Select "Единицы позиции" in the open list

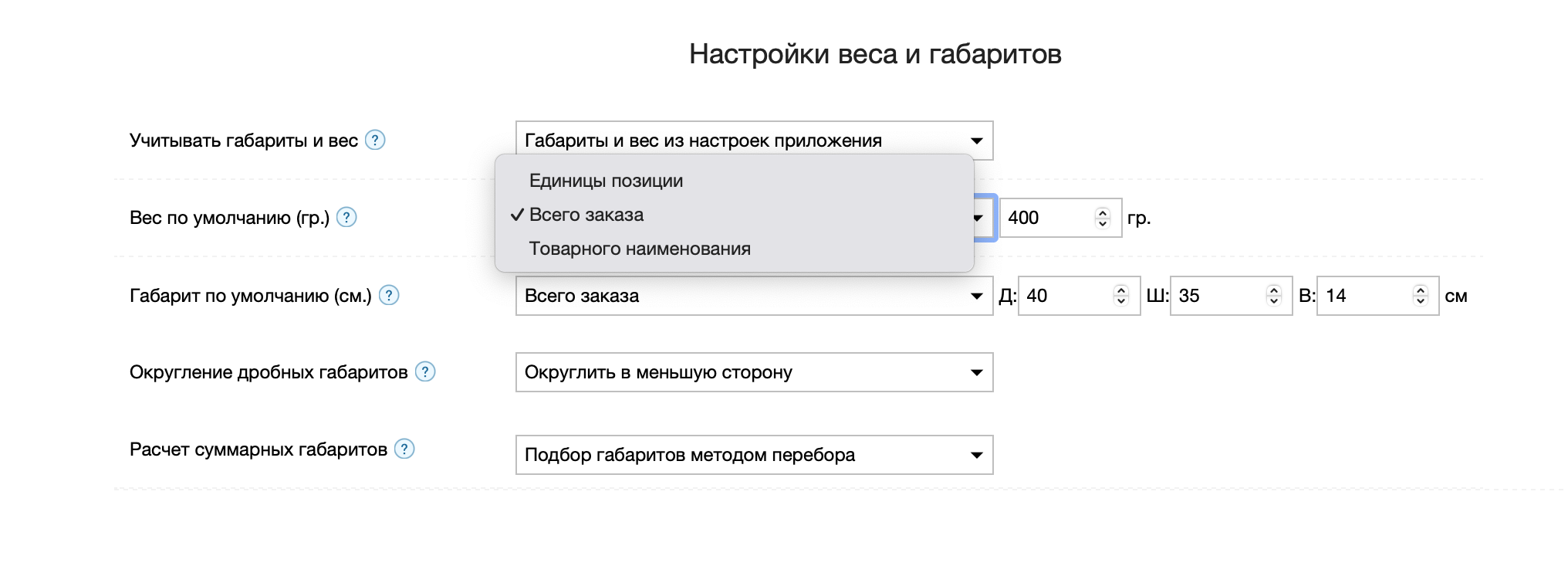[x=606, y=181]
